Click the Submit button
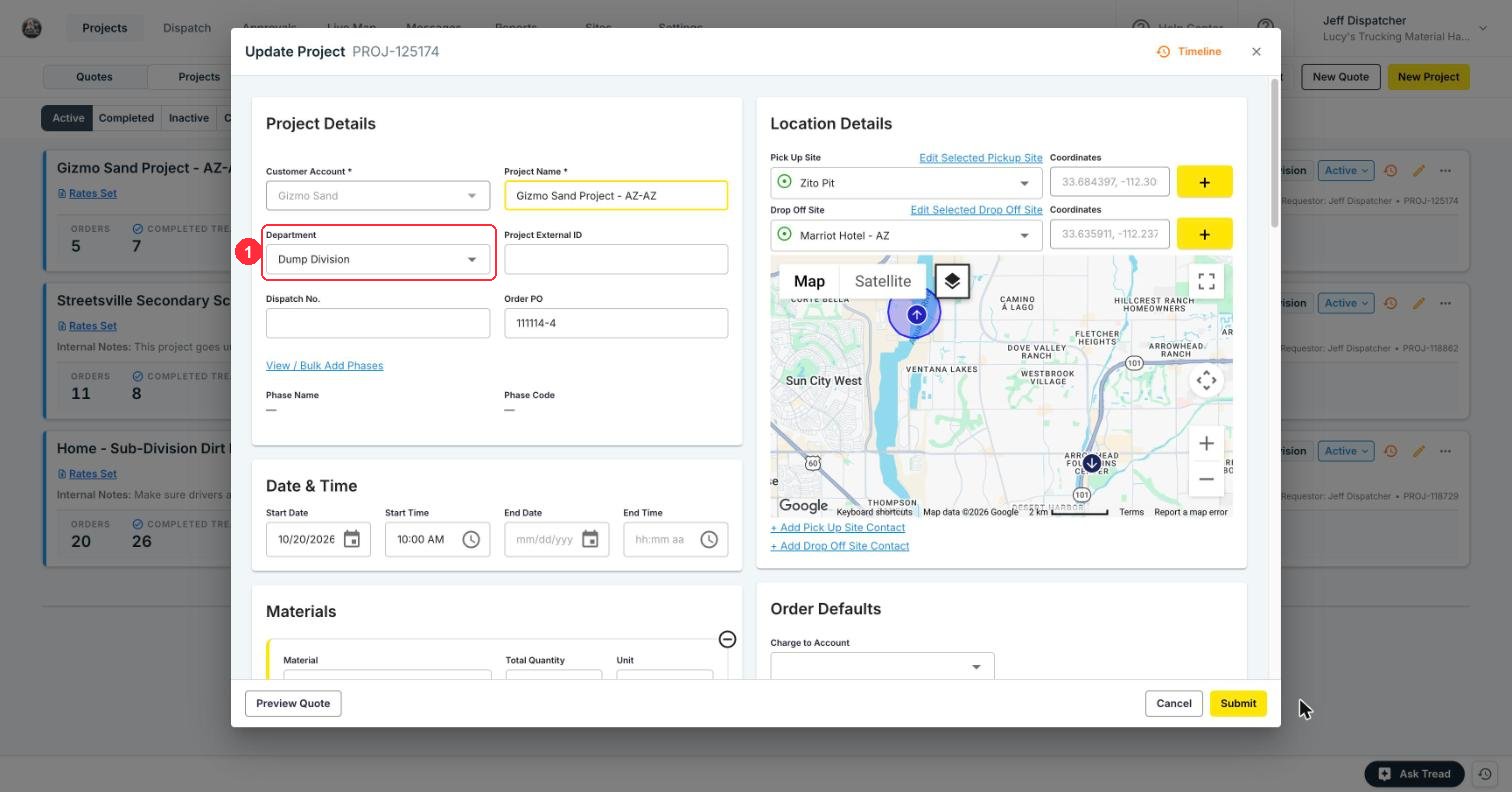 click(x=1238, y=703)
